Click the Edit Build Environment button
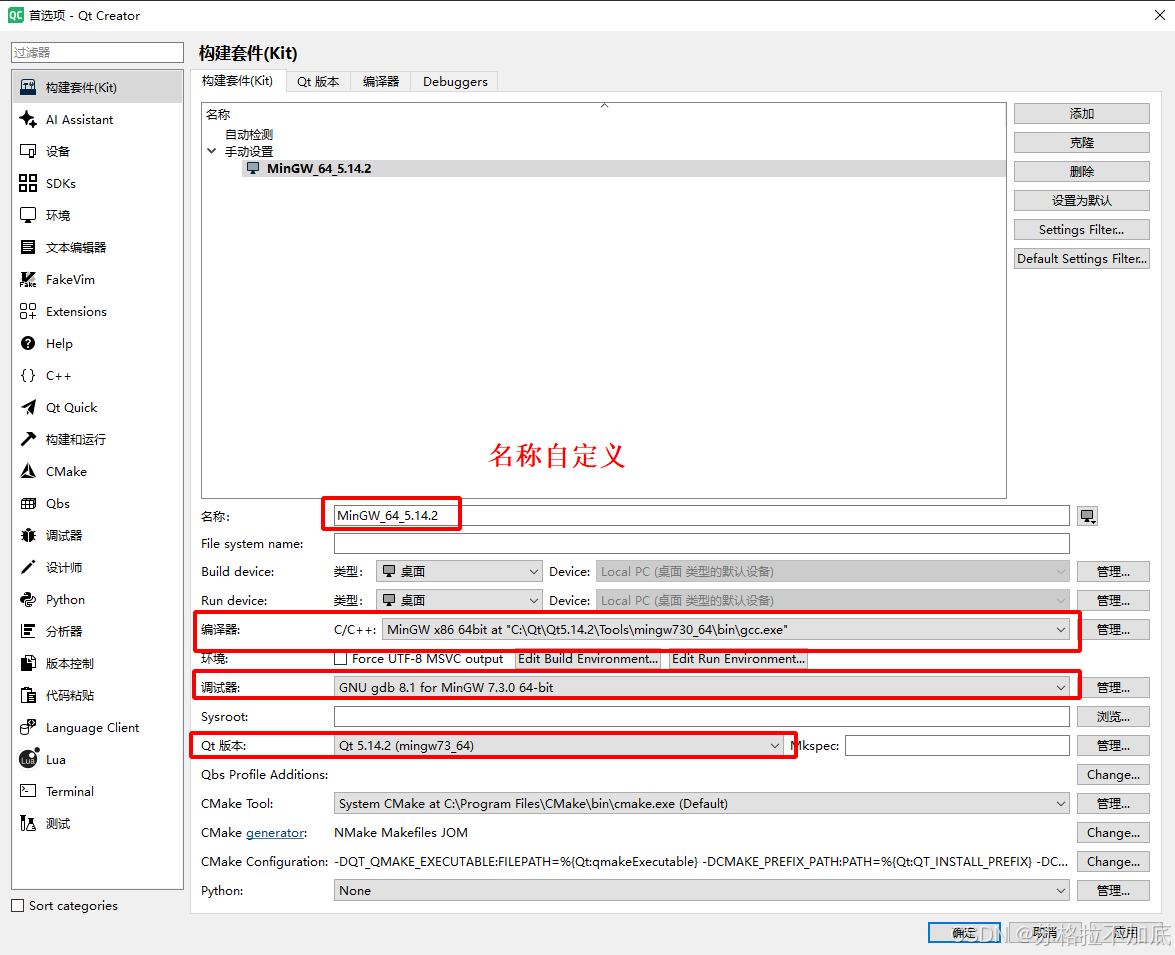Viewport: 1175px width, 955px height. (588, 659)
